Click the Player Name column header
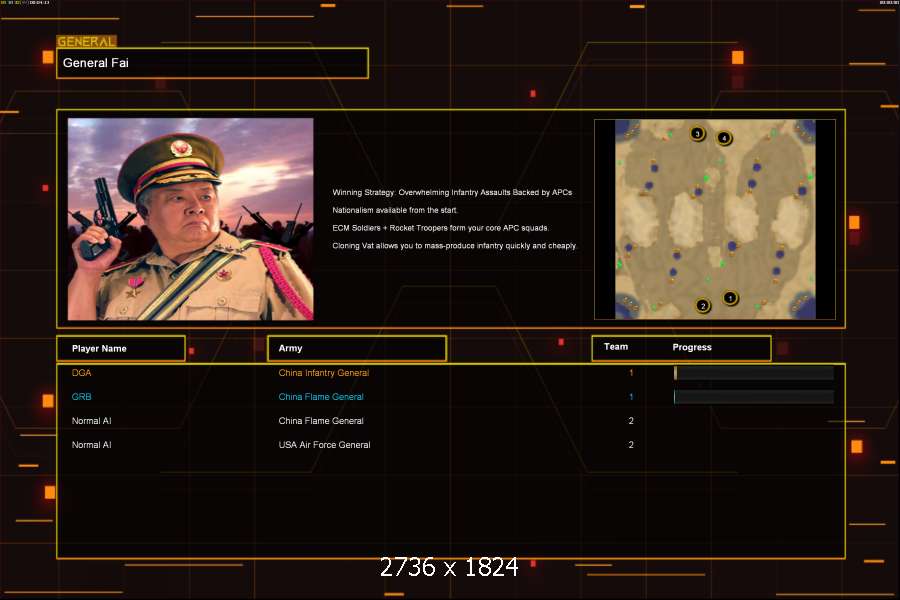The width and height of the screenshot is (900, 600). pyautogui.click(x=121, y=349)
